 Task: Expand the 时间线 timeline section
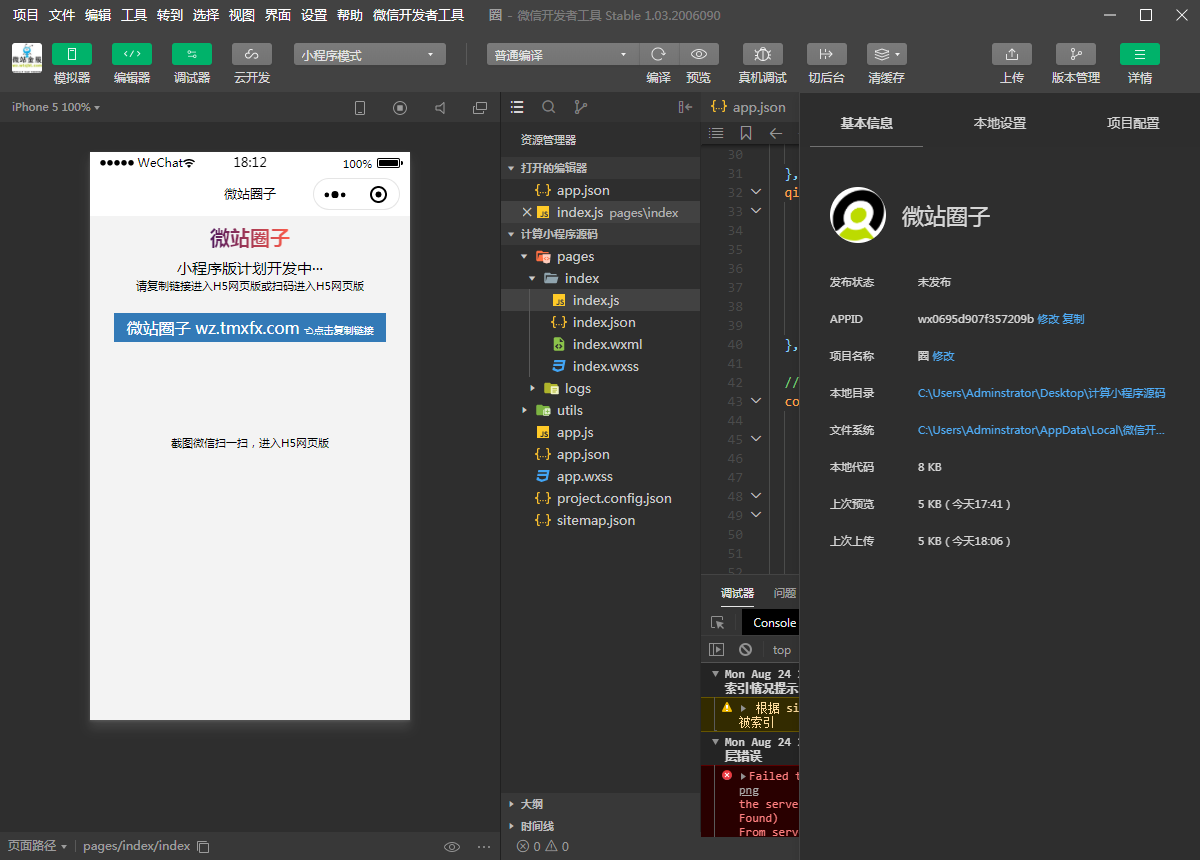click(x=600, y=826)
